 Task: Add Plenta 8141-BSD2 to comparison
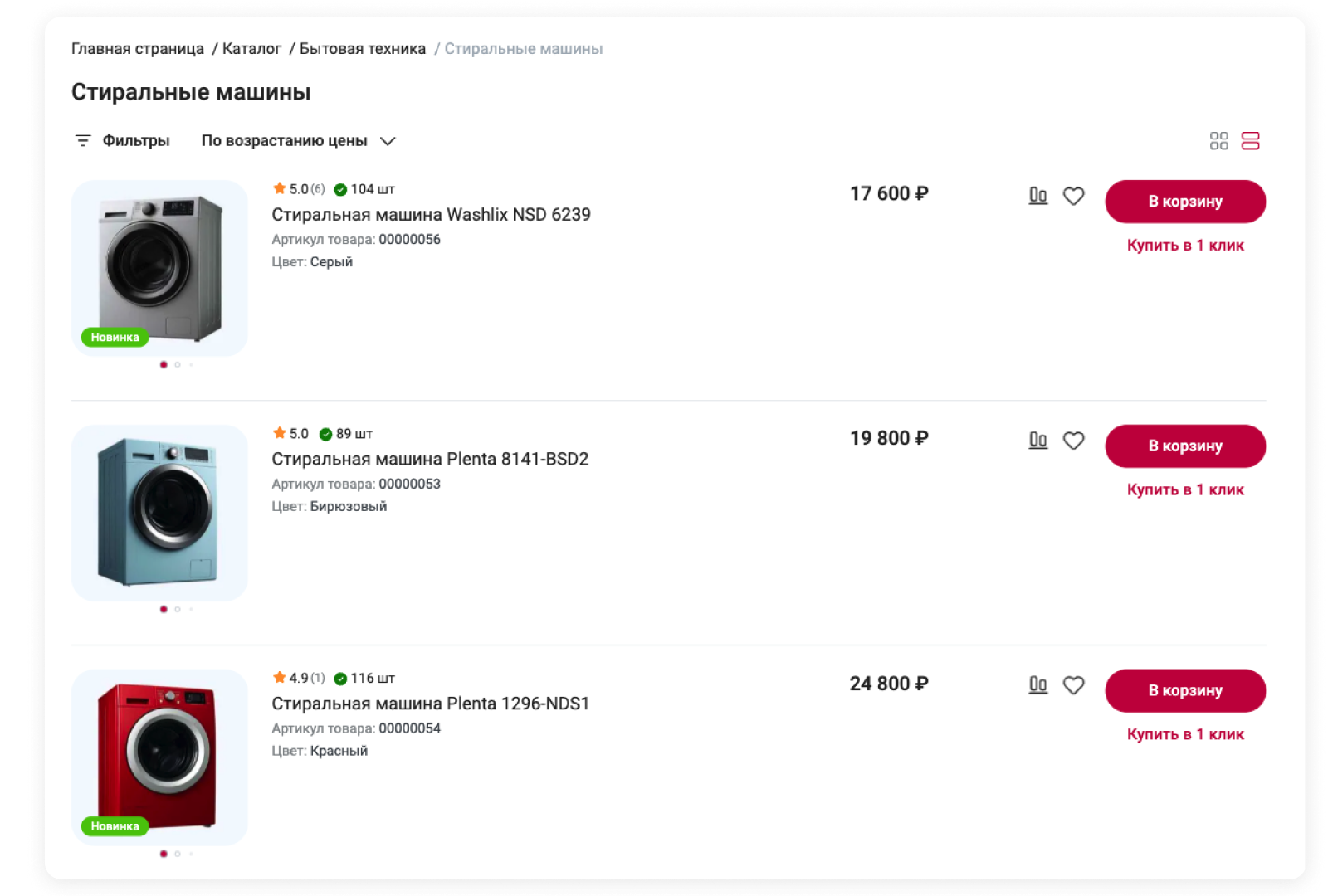[x=1037, y=441]
